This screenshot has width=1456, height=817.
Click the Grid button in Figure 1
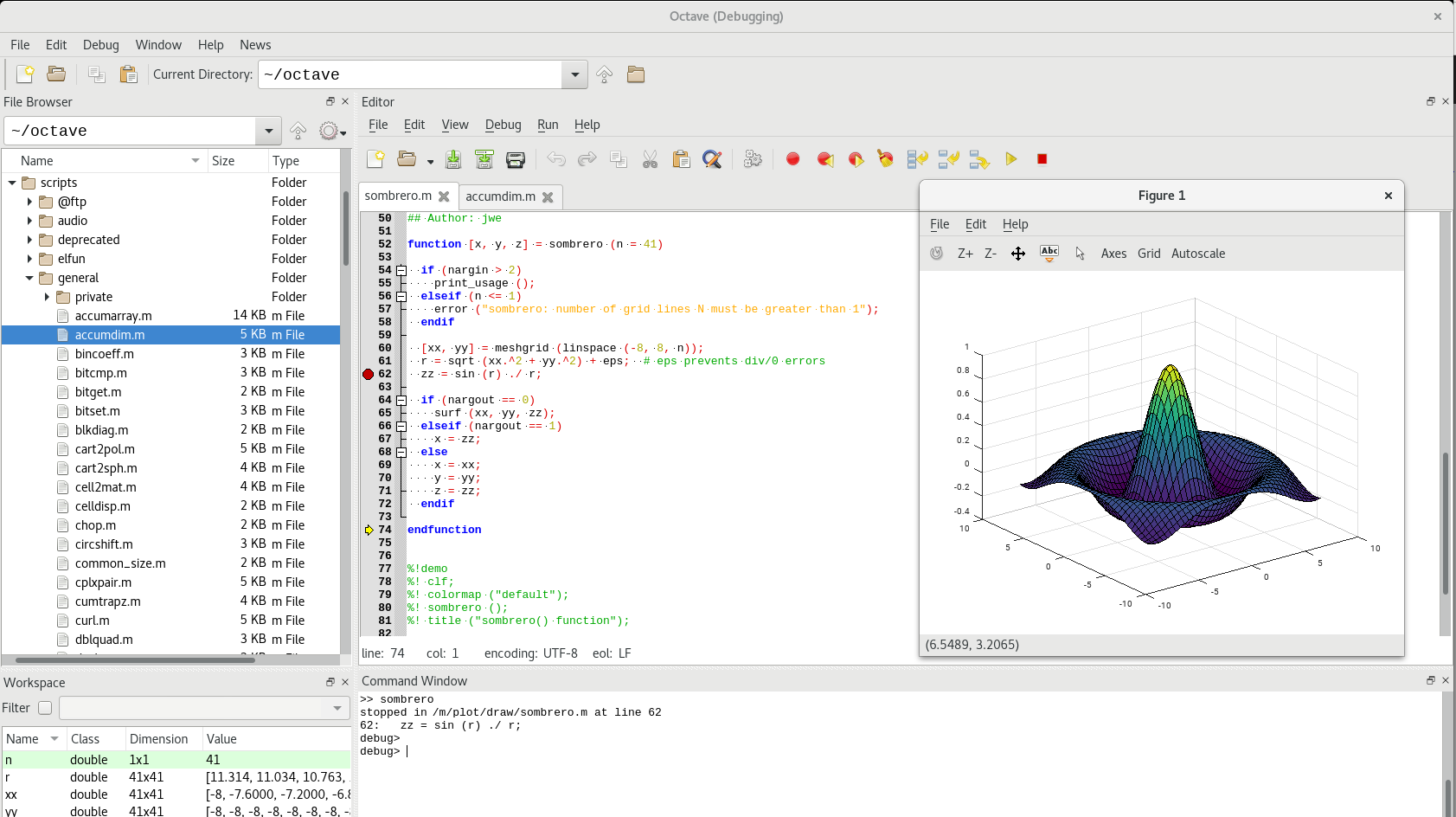1148,254
